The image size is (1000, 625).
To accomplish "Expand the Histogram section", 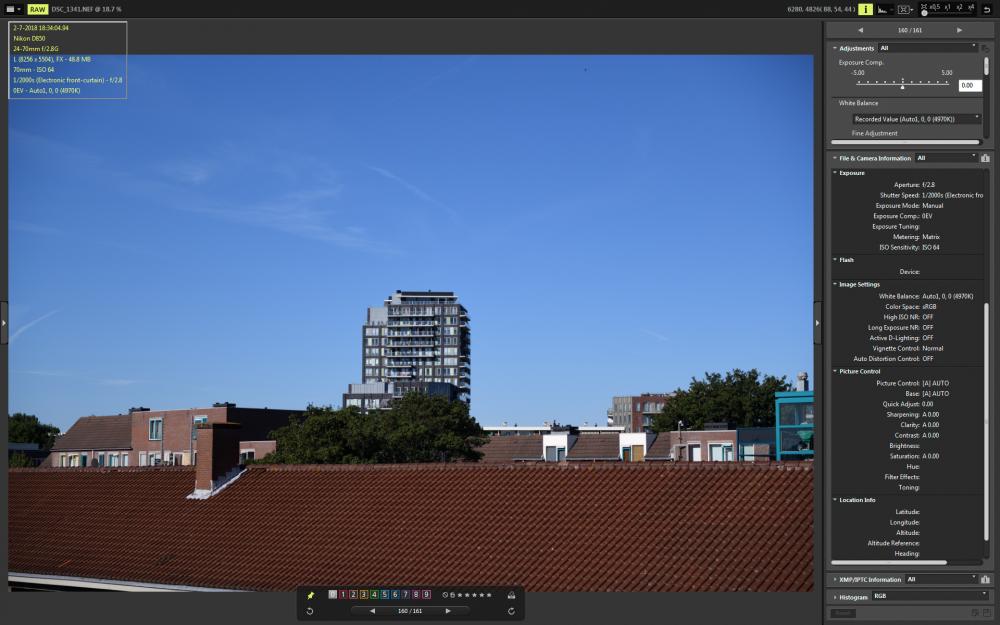I will [x=835, y=597].
